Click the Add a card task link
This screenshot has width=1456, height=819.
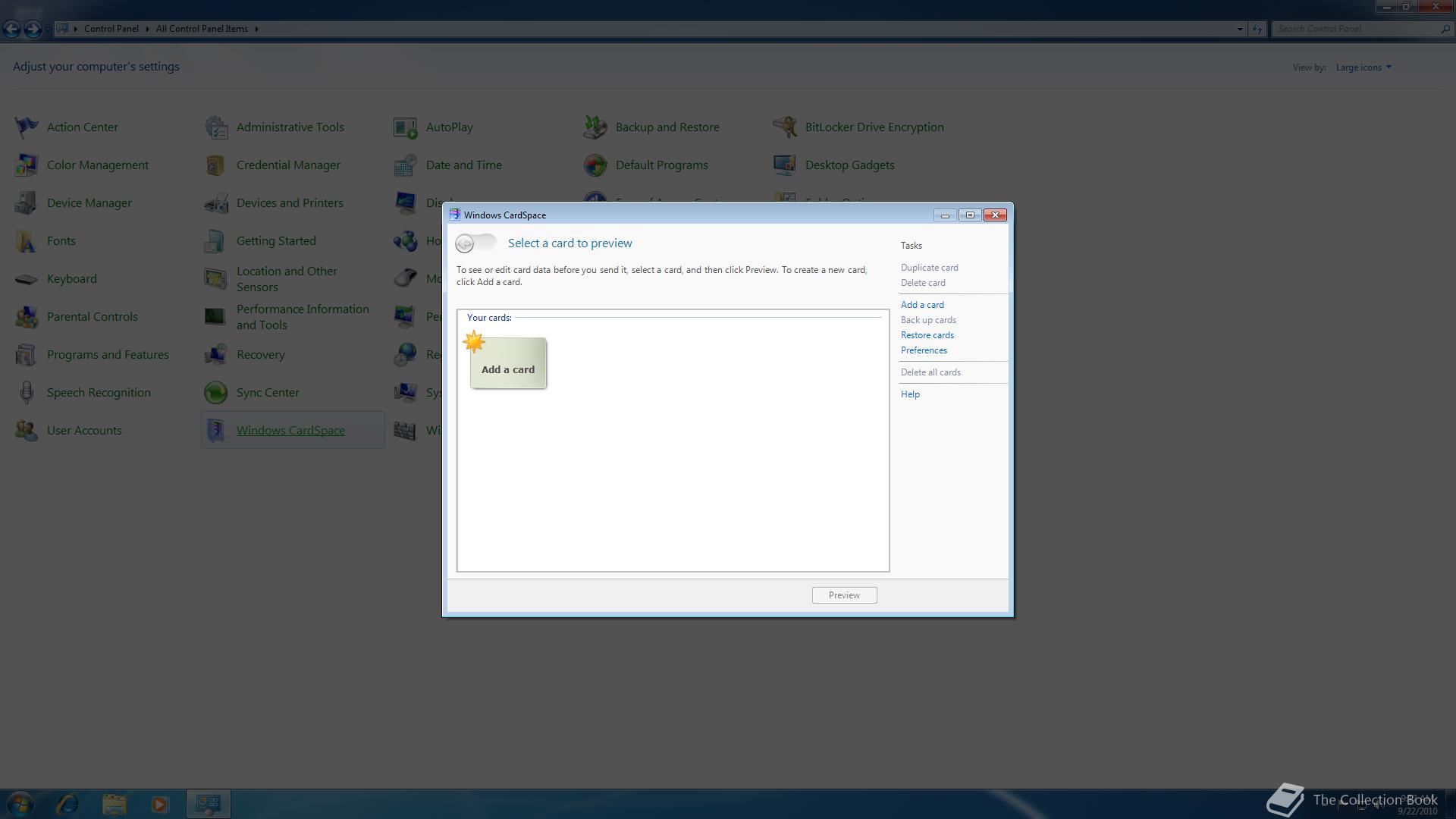[922, 305]
